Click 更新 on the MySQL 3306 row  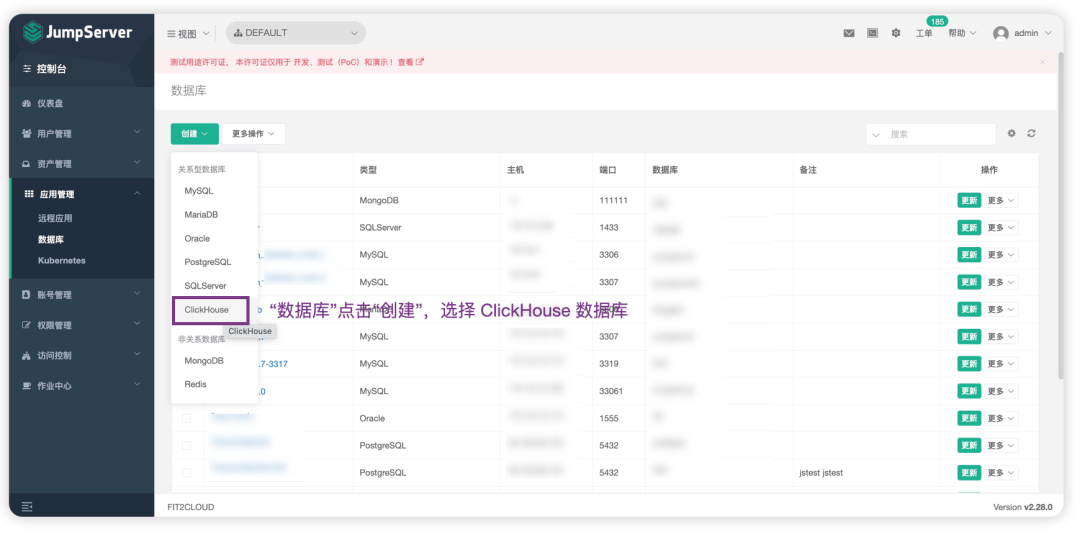969,255
